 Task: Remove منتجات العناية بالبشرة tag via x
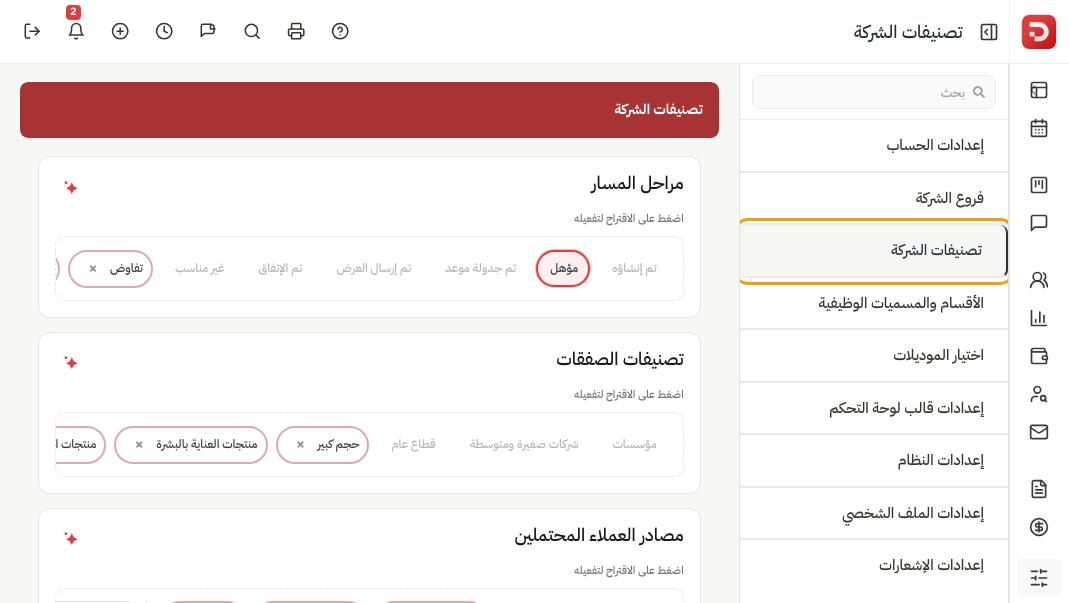(139, 445)
